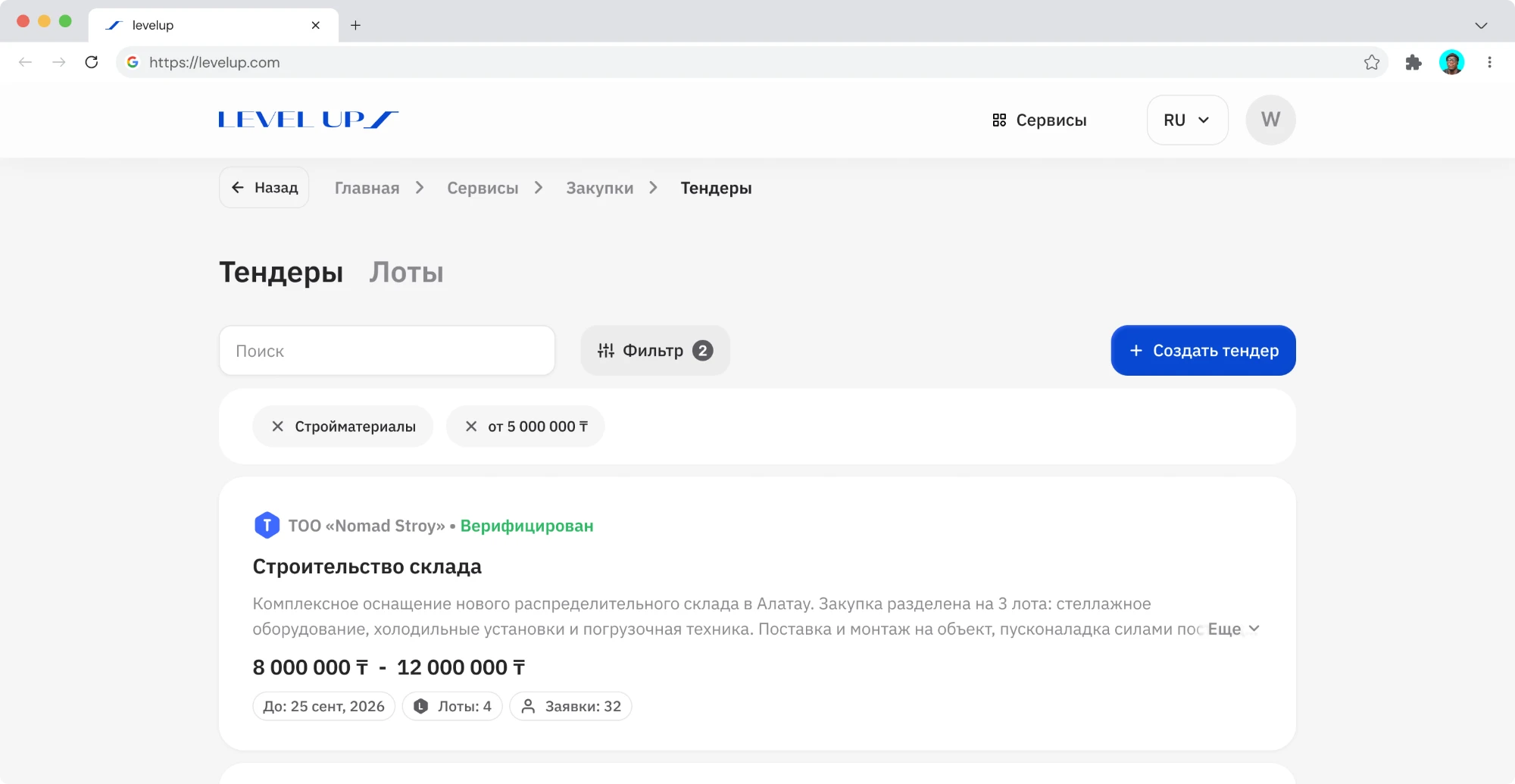Click the address bar URL

click(214, 62)
